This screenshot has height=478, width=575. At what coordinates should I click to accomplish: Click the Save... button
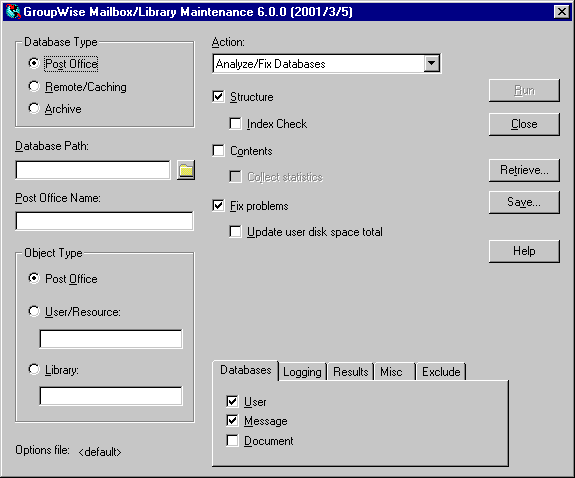coord(524,202)
